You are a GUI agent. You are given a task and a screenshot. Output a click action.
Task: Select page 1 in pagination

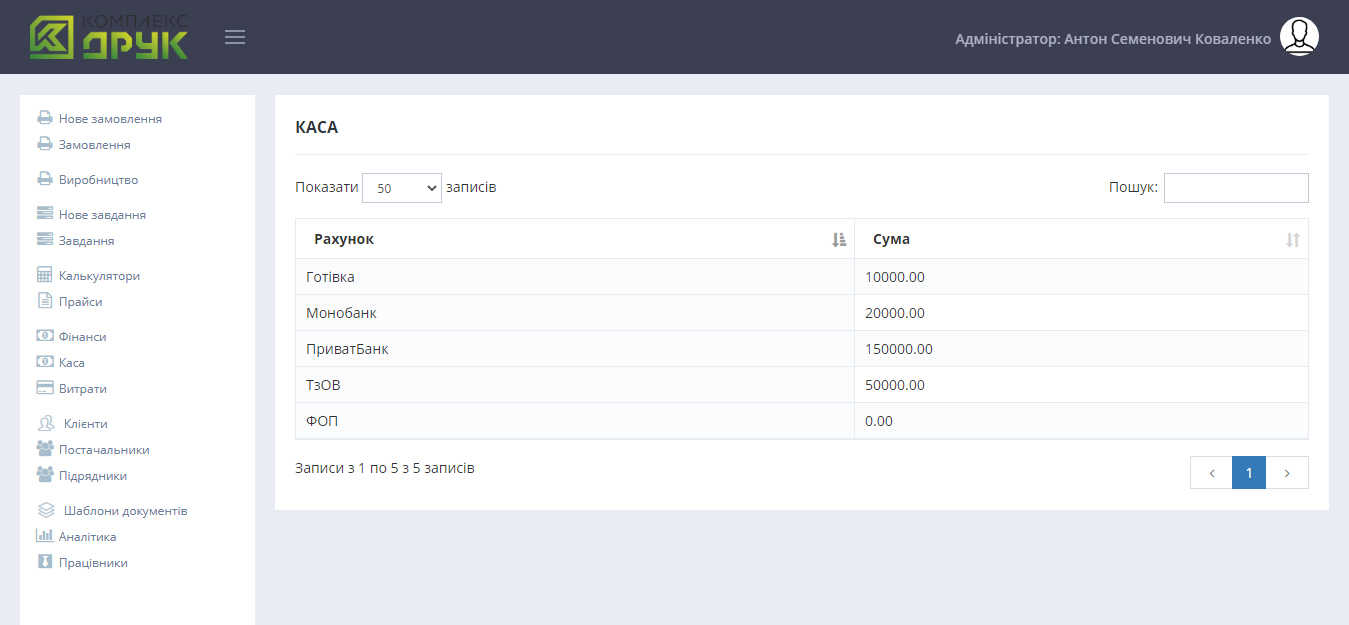pos(1249,473)
